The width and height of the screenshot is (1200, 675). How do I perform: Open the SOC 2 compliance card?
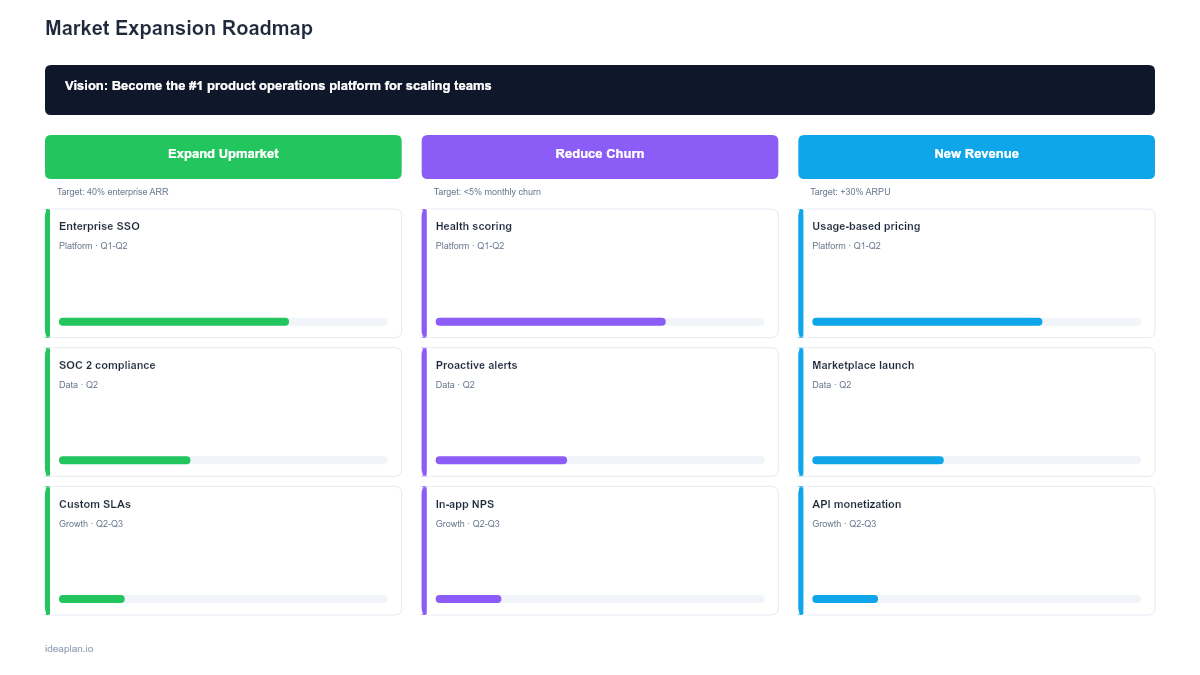[222, 411]
